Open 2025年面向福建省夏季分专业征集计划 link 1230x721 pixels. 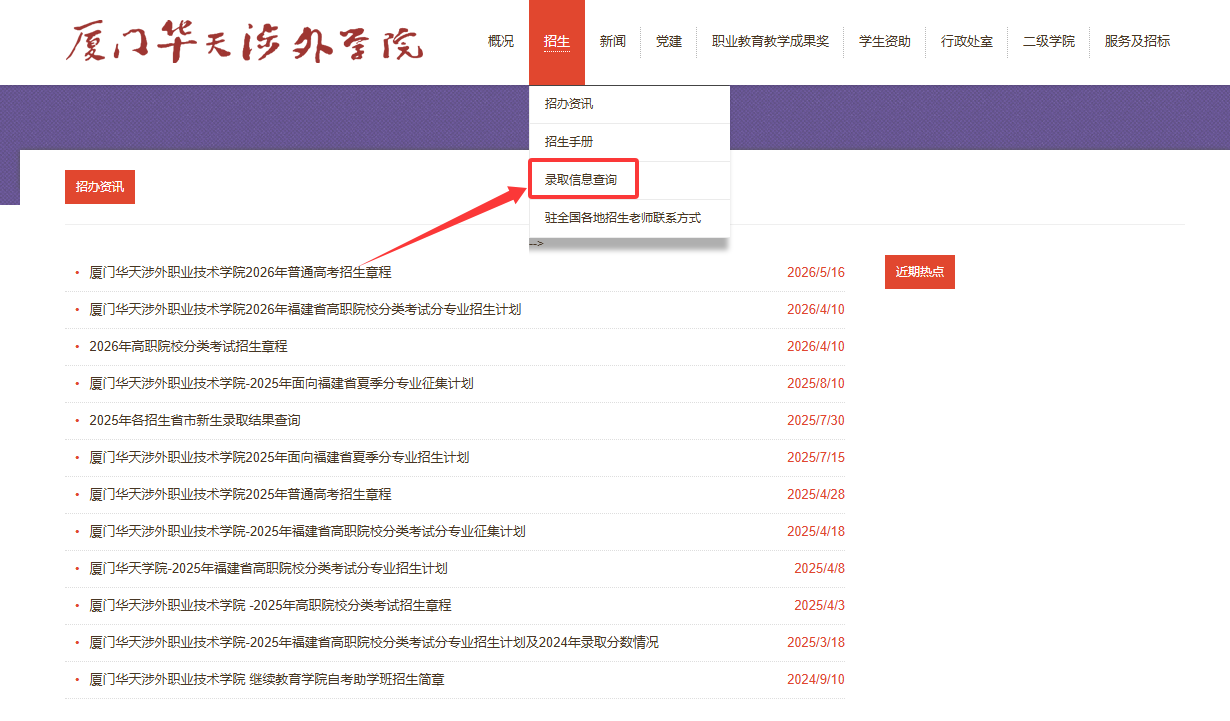281,383
